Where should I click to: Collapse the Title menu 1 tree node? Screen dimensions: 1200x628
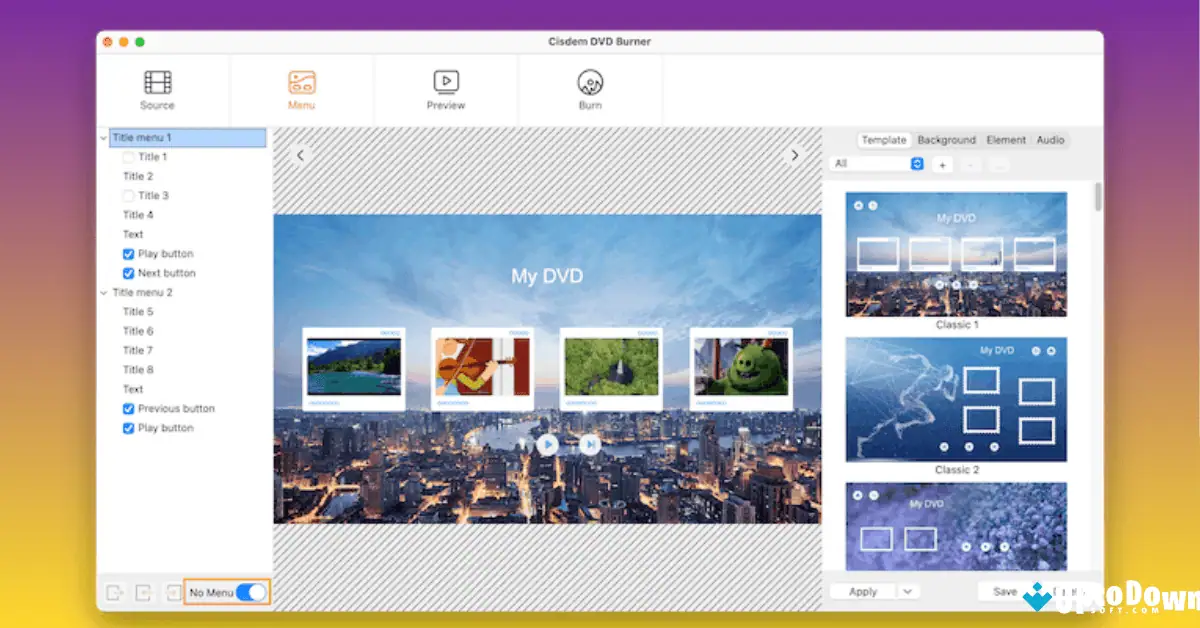pyautogui.click(x=104, y=138)
